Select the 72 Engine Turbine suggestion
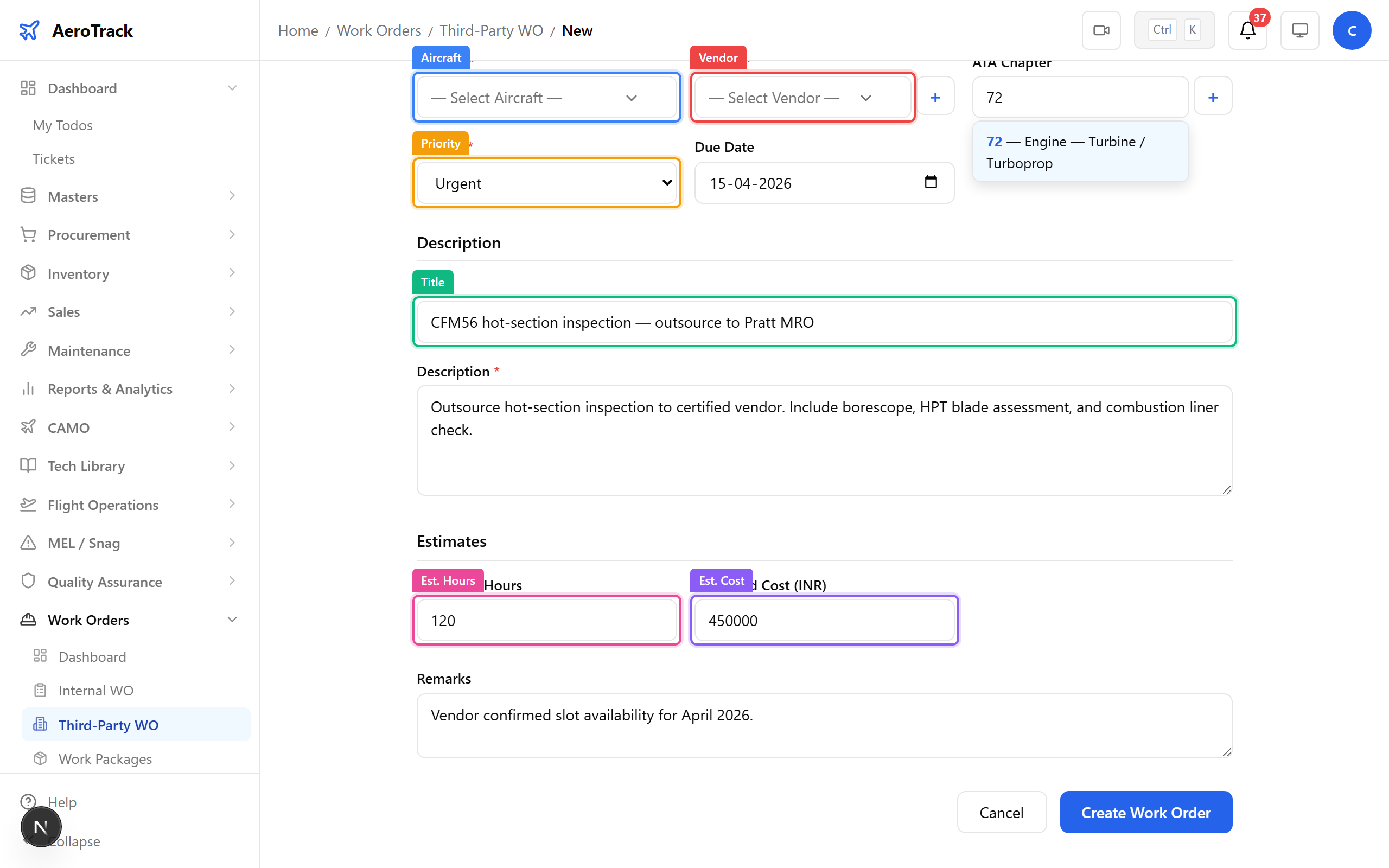The image size is (1389, 868). (1079, 152)
